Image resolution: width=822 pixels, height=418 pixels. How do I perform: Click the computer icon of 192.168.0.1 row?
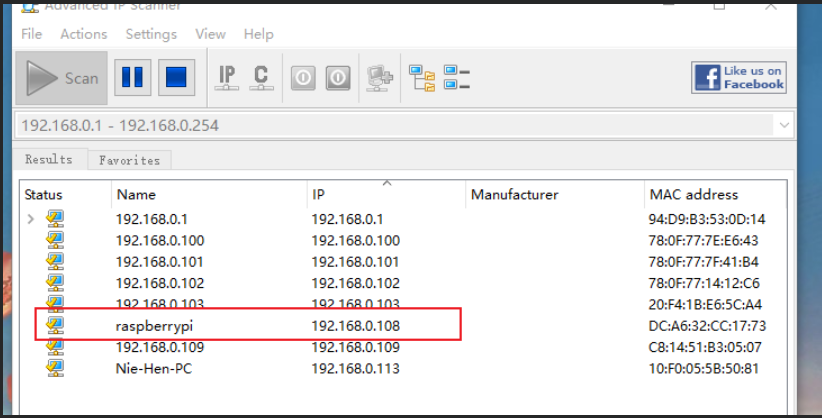[55, 219]
